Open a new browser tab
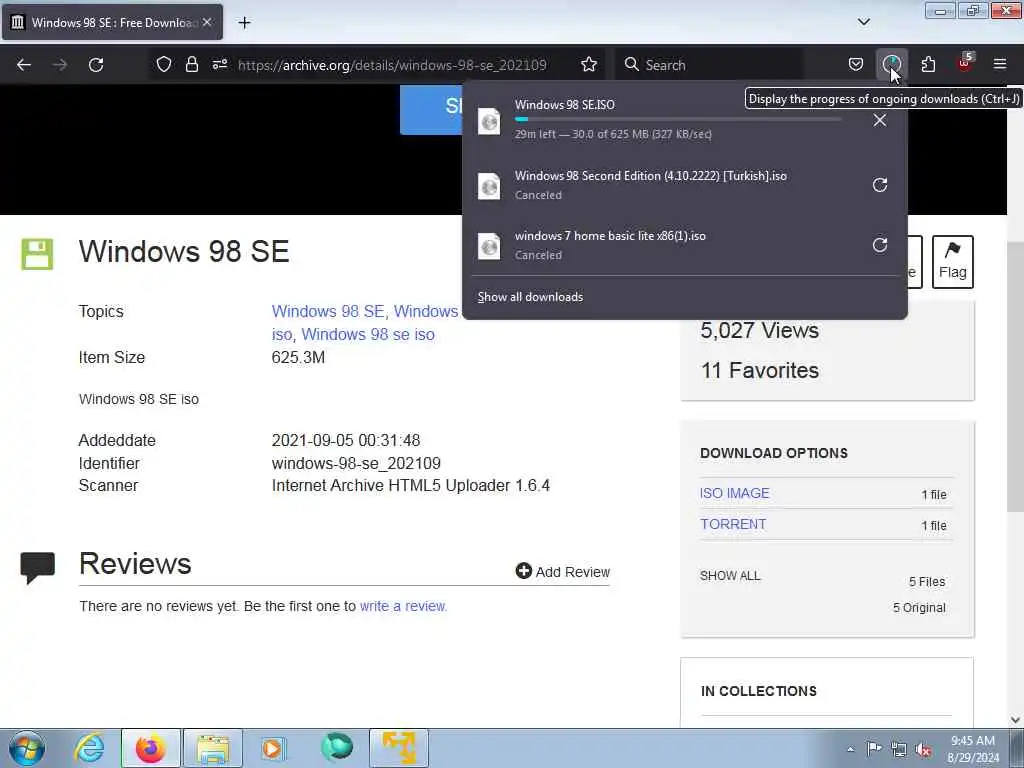This screenshot has width=1024, height=768. 244,23
